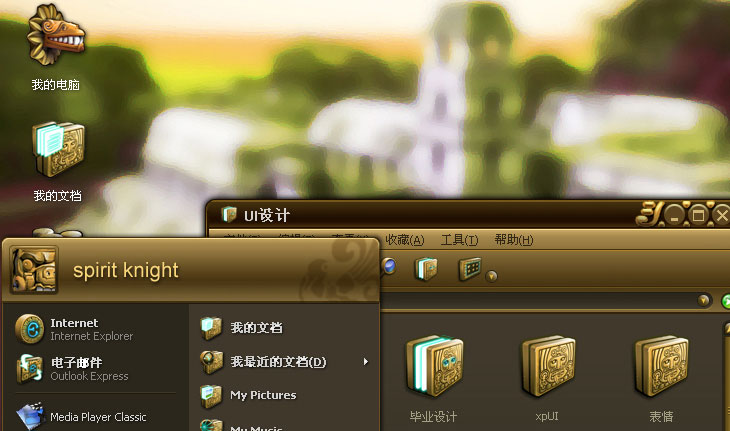Screen dimensions: 730x431
Task: Open the 工具(T) menu
Action: point(460,240)
